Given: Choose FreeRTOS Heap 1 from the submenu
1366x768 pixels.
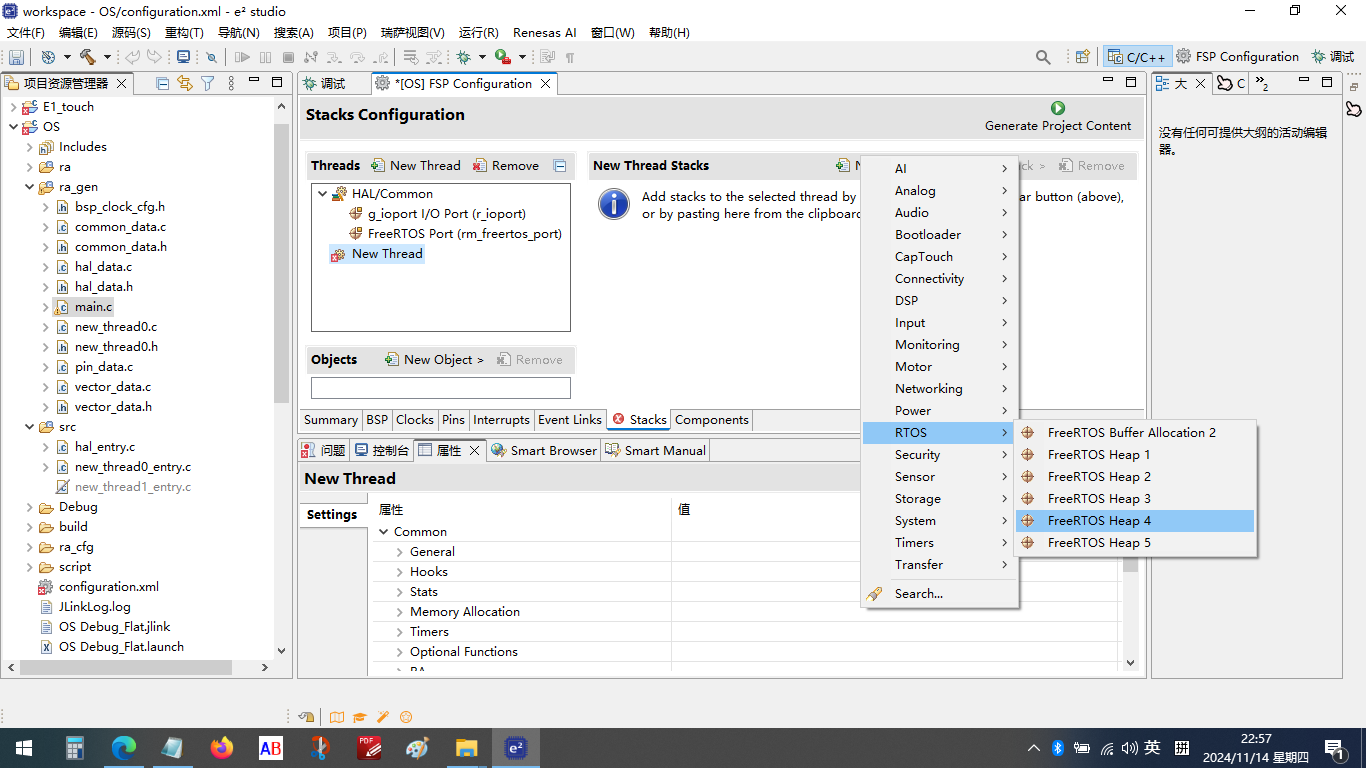Looking at the screenshot, I should (x=1135, y=455).
